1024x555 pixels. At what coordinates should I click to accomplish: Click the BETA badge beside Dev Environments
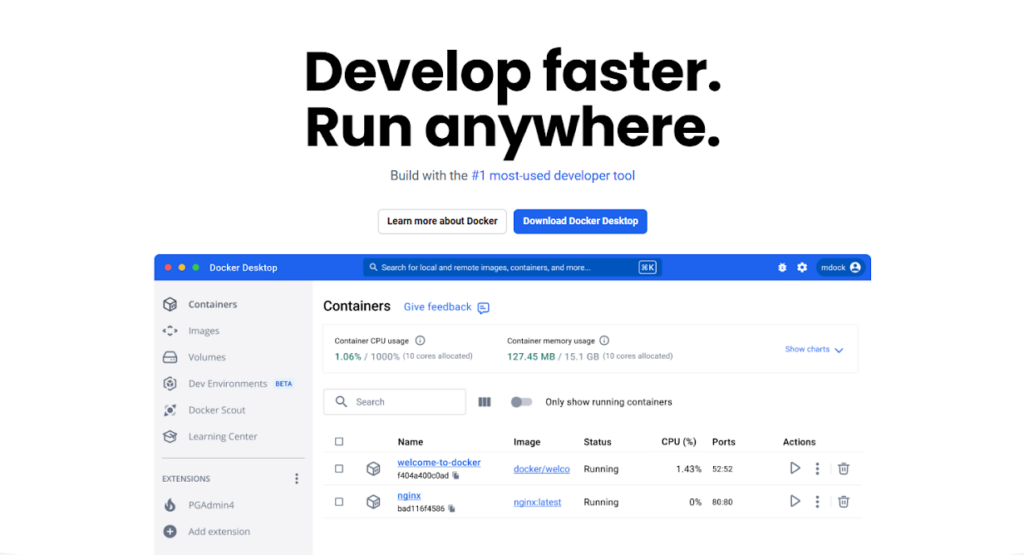pos(283,384)
